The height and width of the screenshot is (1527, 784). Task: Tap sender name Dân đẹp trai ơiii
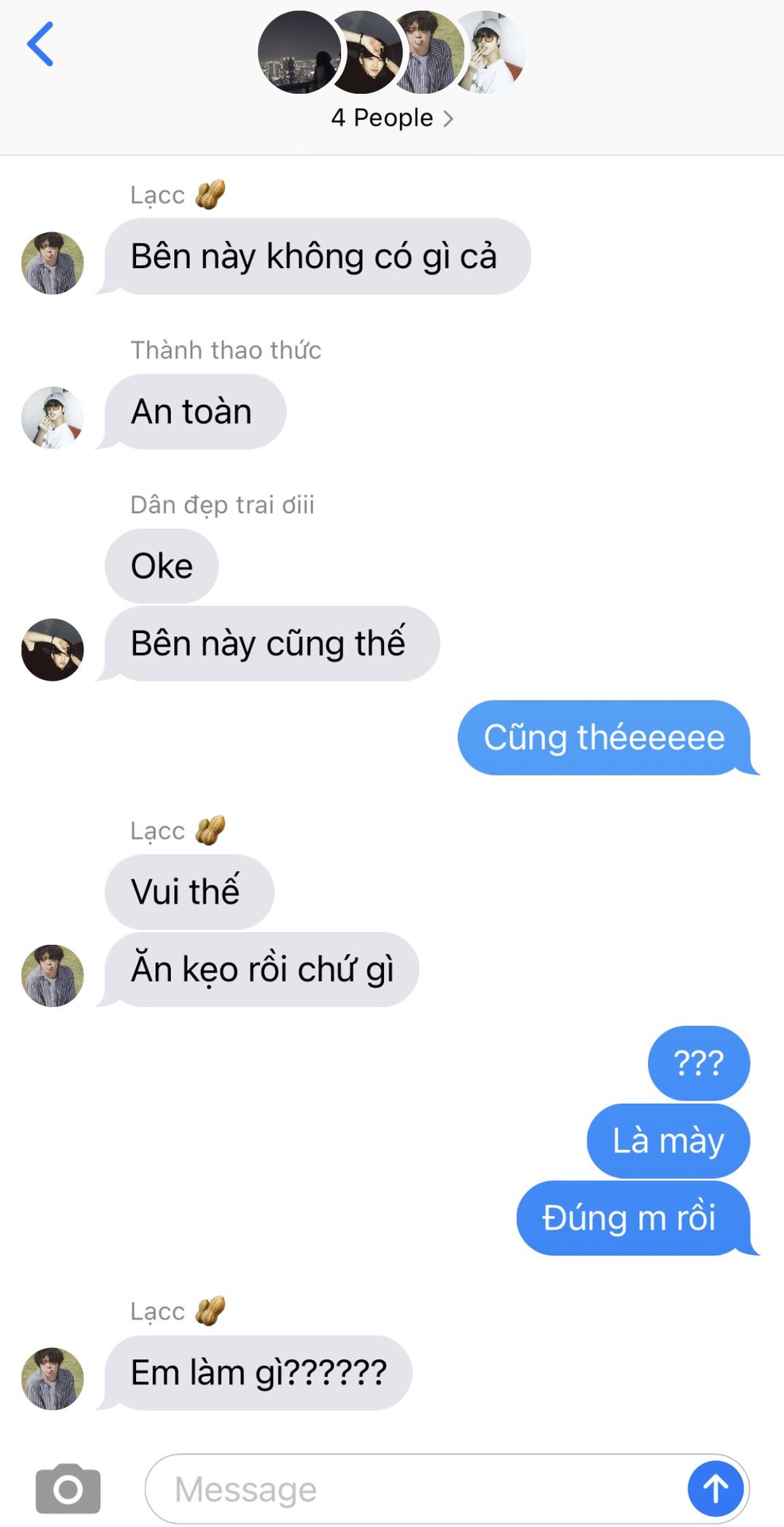click(223, 504)
